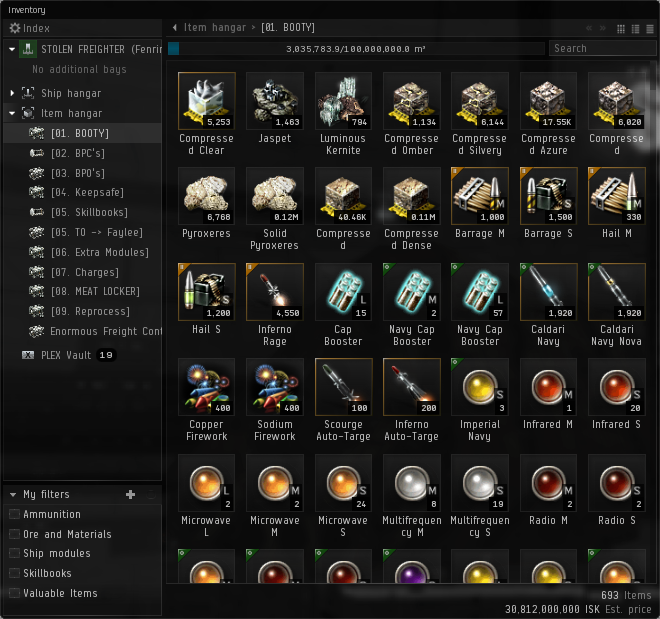Open the [04. Keepsafe] container
The image size is (660, 619).
click(82, 192)
